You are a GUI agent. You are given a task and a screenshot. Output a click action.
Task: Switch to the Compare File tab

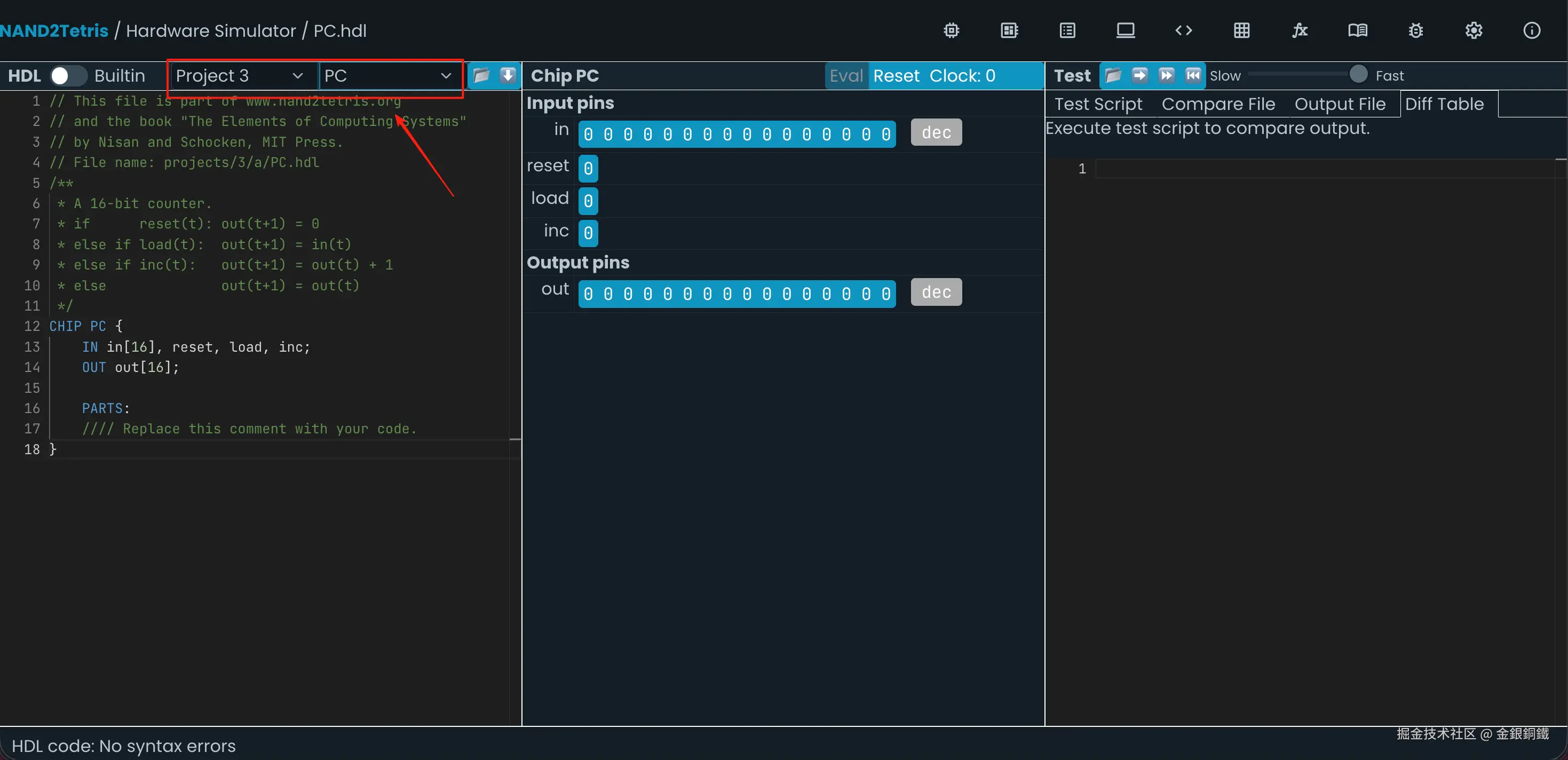1218,104
